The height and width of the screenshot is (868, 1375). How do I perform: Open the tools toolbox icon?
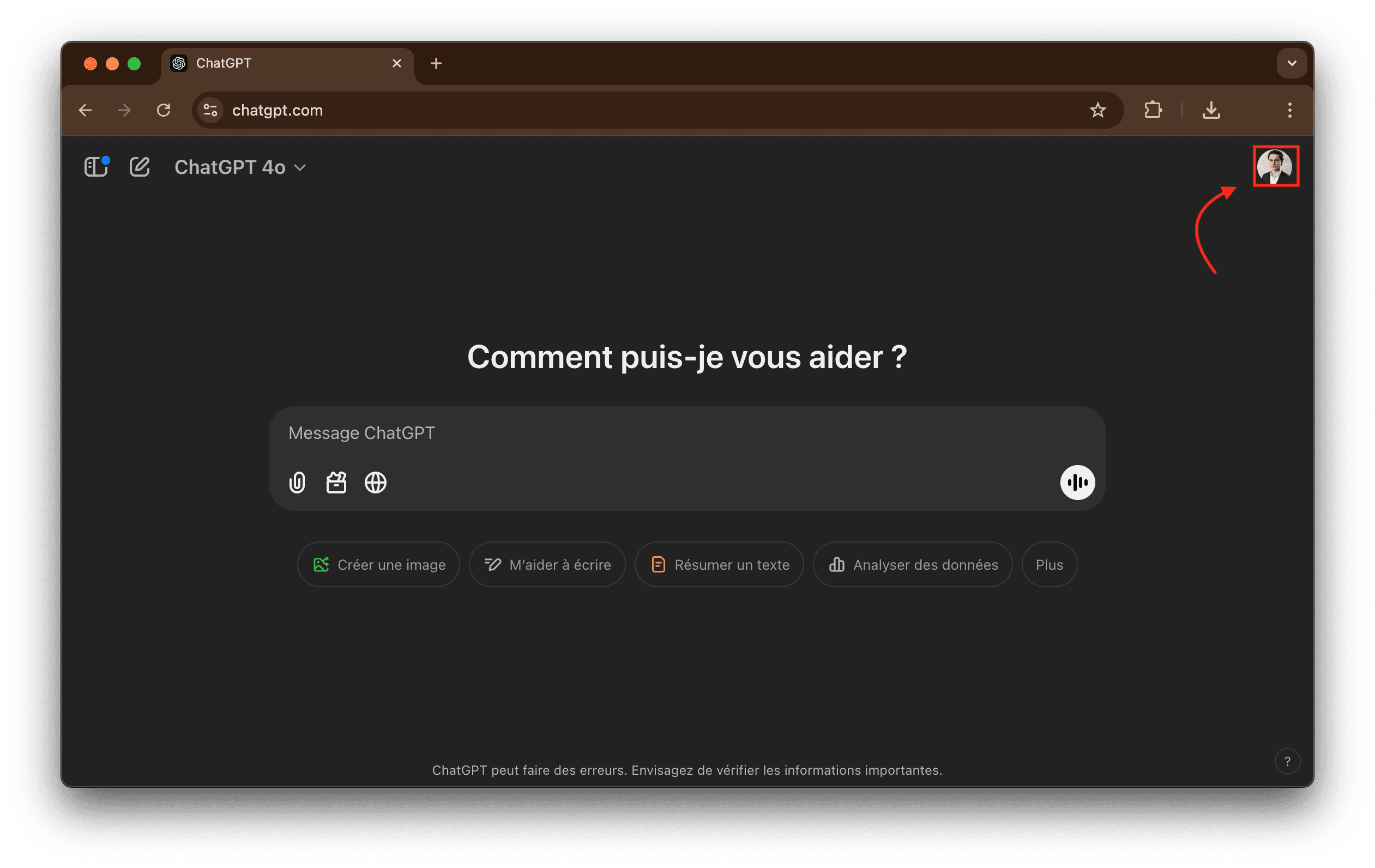tap(336, 483)
